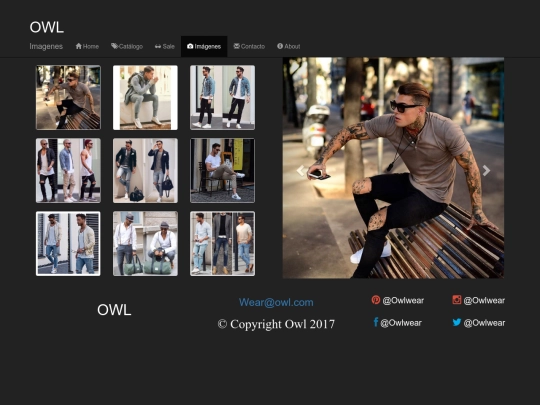Open the Pinterest @Owlwear link
Screen dimensions: 540x405
click(x=403, y=300)
